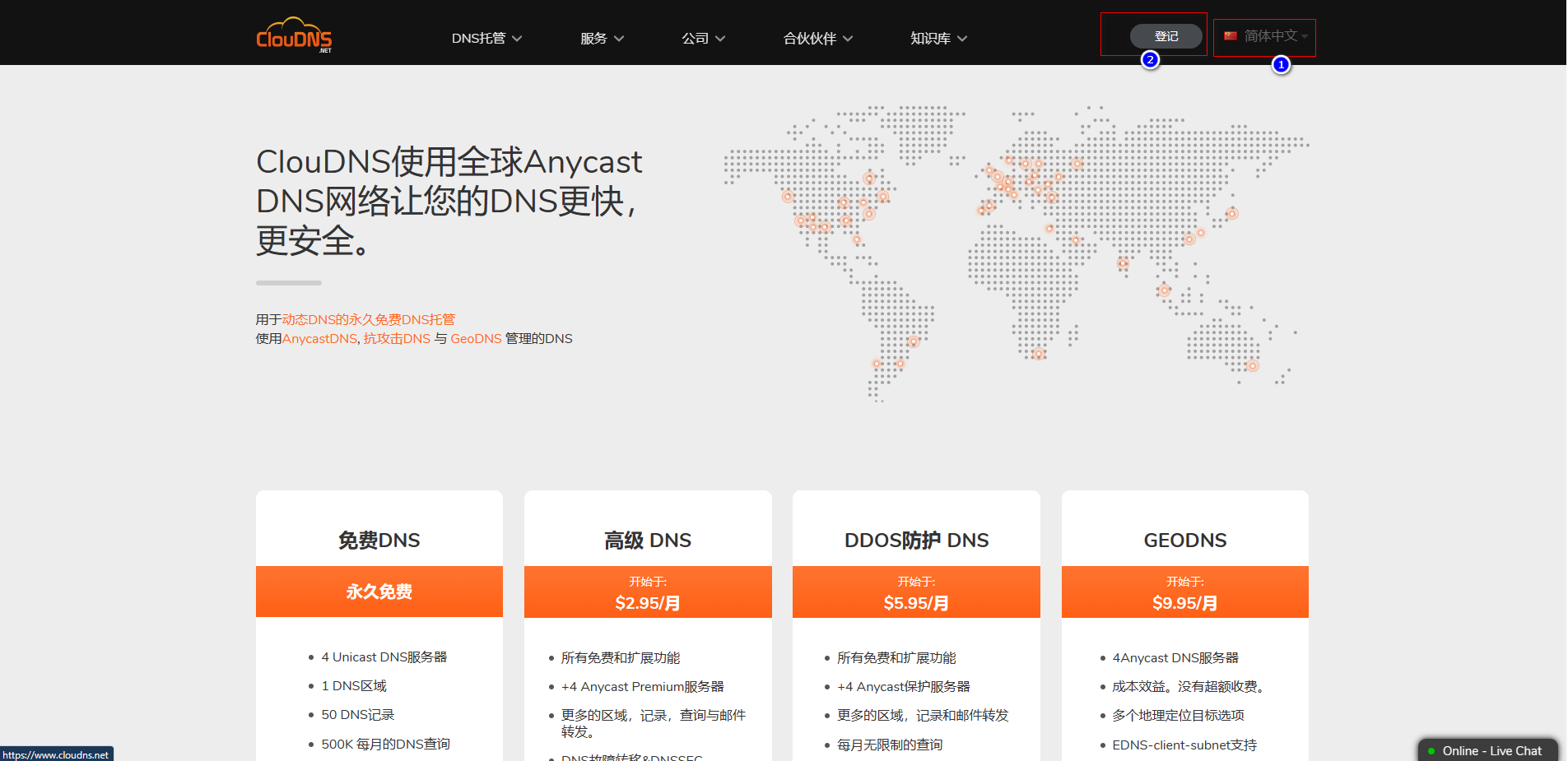This screenshot has width=1568, height=761.
Task: Follow the 动态DNS的永久免费DNS托管 link
Action: (x=368, y=319)
